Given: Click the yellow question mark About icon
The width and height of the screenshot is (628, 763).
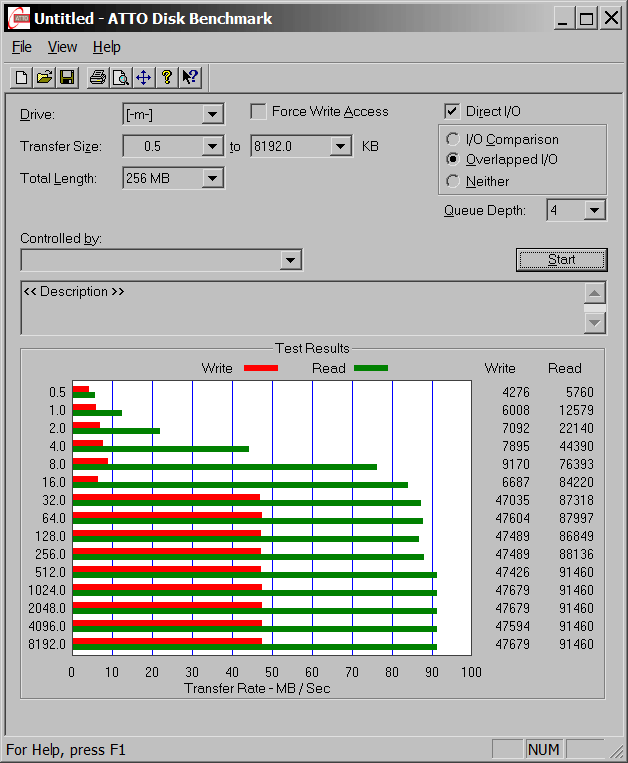Looking at the screenshot, I should point(167,77).
